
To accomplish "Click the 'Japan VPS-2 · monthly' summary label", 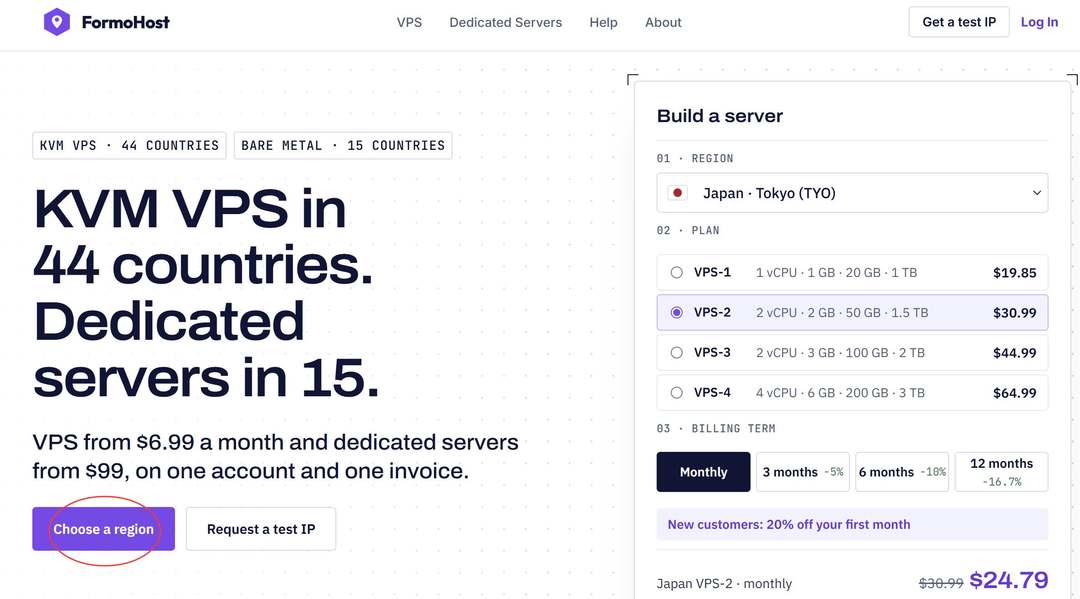I will click(x=724, y=583).
